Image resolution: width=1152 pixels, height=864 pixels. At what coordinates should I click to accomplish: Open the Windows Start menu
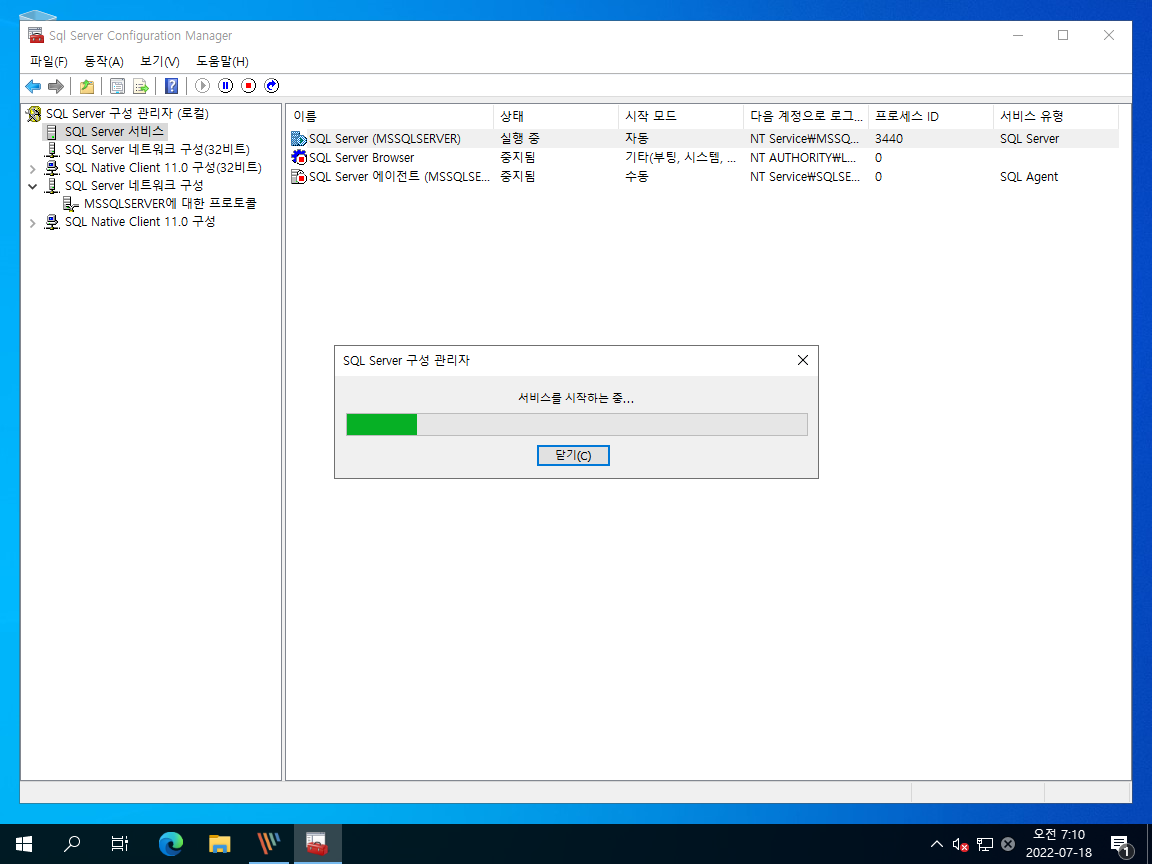pos(24,844)
